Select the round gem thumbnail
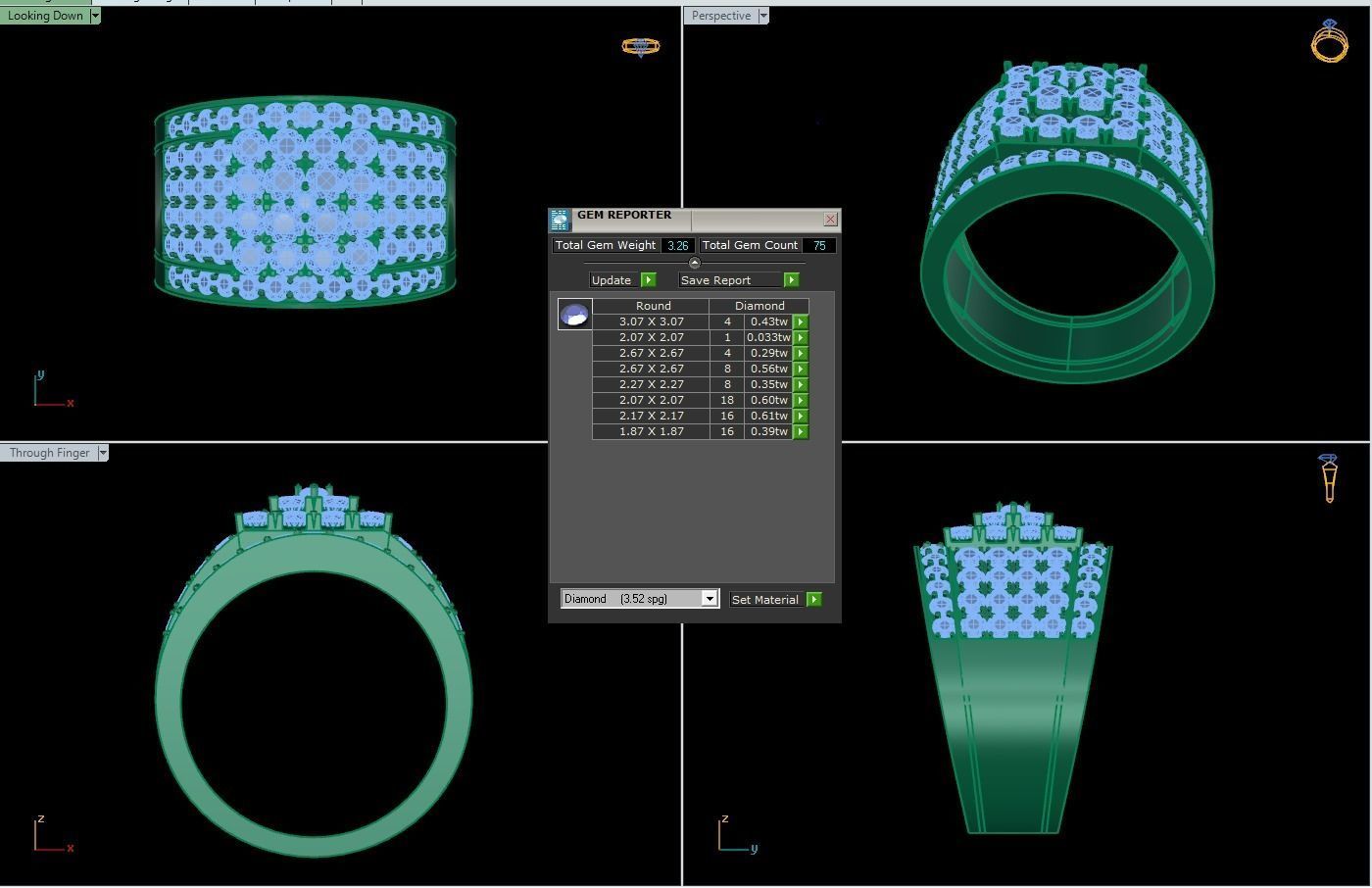The width and height of the screenshot is (1372, 888). 574,315
